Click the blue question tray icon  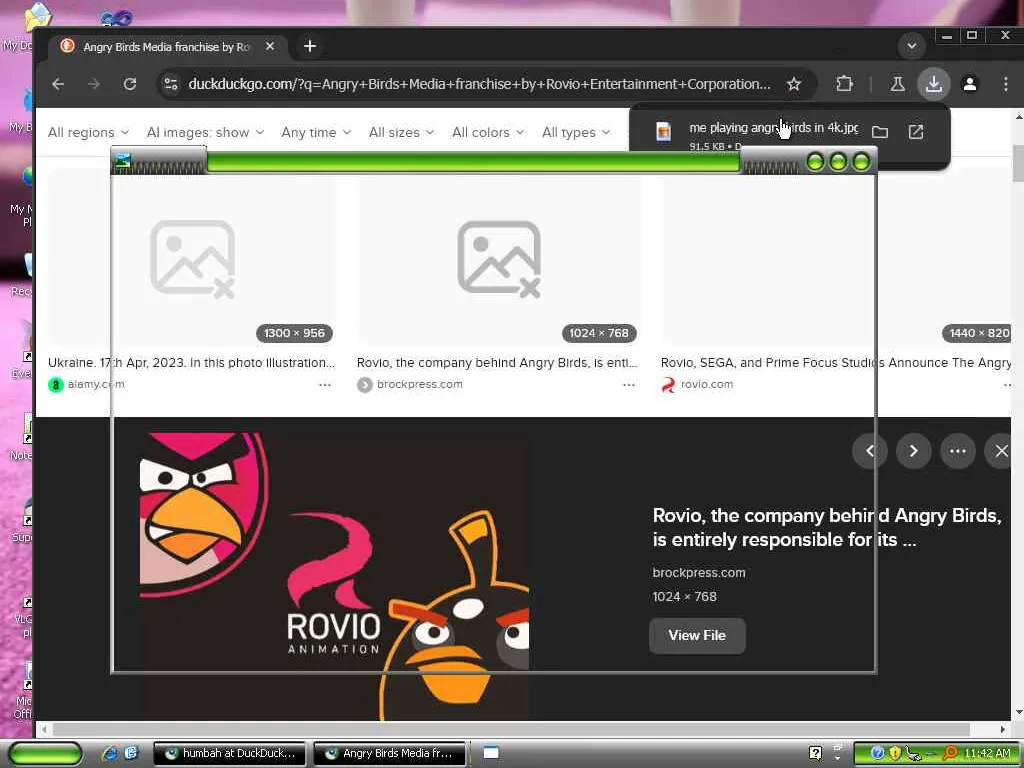878,754
